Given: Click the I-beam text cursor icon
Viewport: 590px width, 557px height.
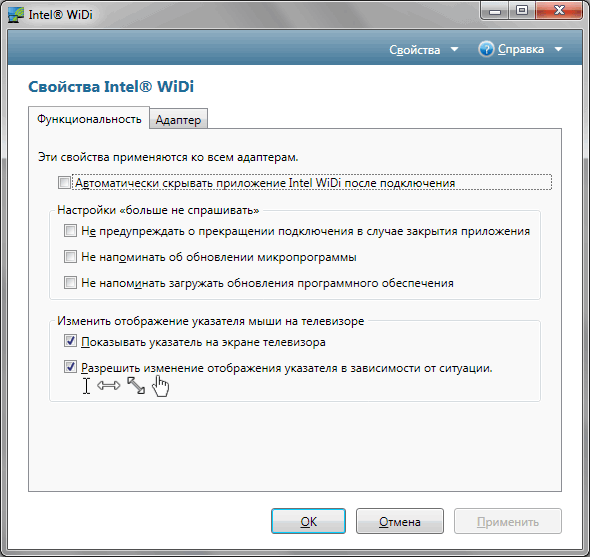Looking at the screenshot, I should click(x=87, y=386).
